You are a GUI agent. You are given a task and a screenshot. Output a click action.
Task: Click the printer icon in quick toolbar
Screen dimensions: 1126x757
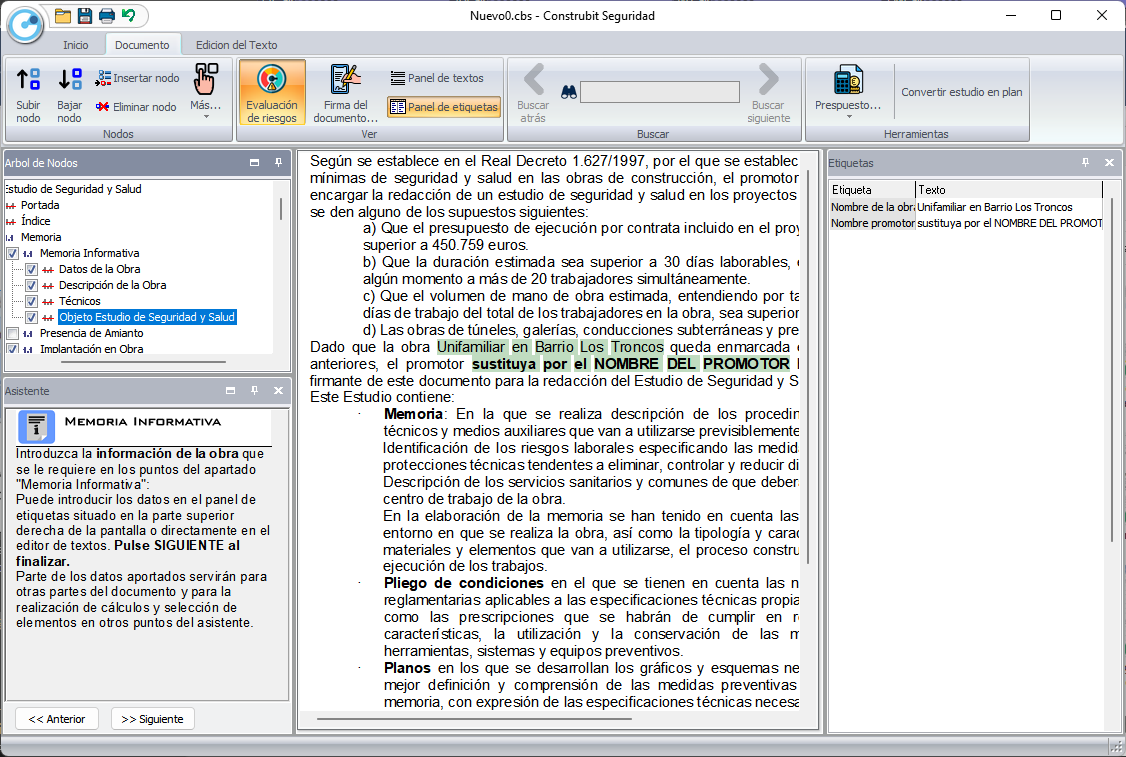click(x=106, y=15)
